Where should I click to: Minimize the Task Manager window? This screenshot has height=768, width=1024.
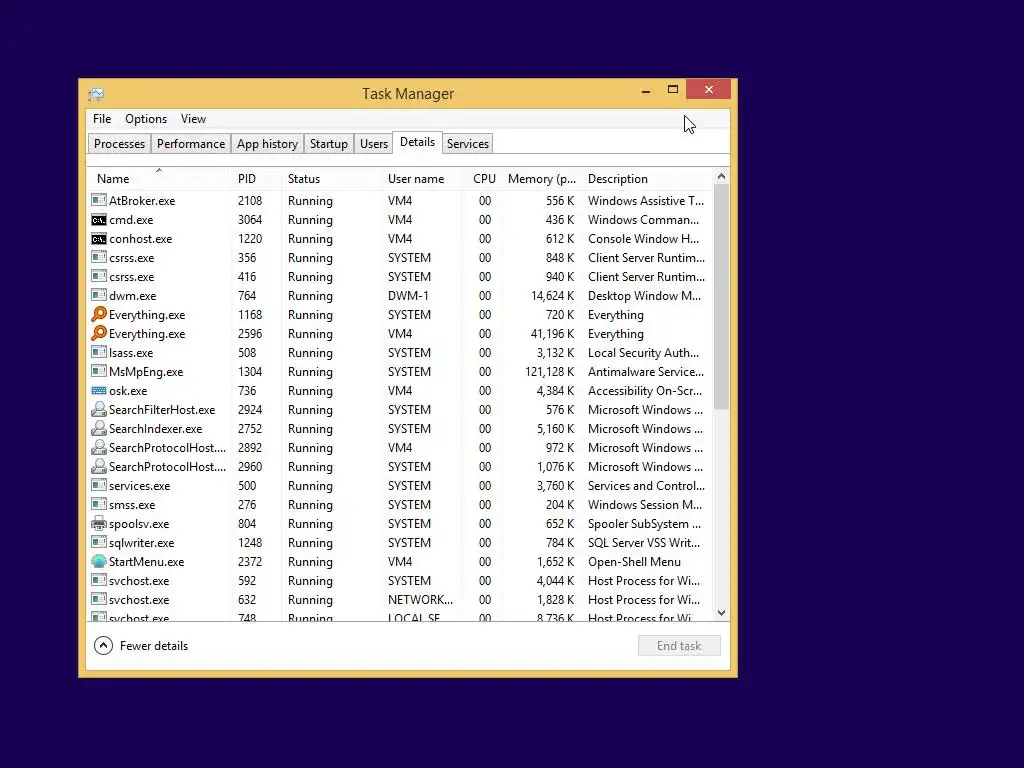tap(646, 90)
